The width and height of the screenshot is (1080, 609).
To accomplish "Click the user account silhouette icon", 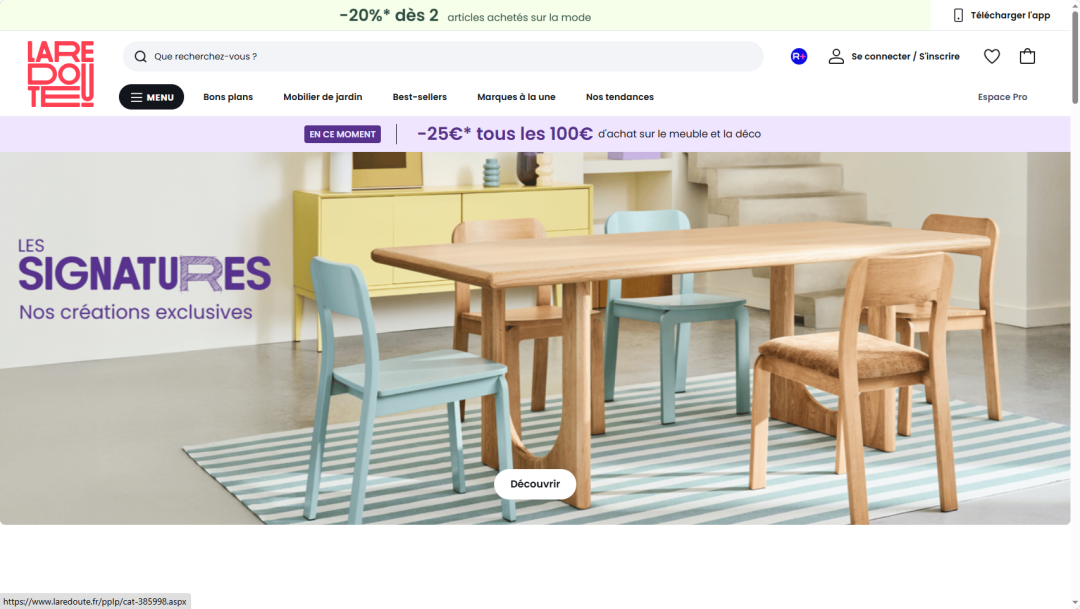I will 836,56.
